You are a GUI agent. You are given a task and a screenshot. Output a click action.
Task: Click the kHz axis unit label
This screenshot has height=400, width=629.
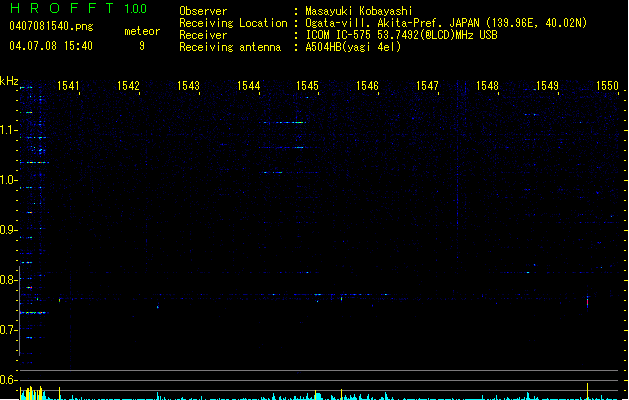pyautogui.click(x=9, y=81)
